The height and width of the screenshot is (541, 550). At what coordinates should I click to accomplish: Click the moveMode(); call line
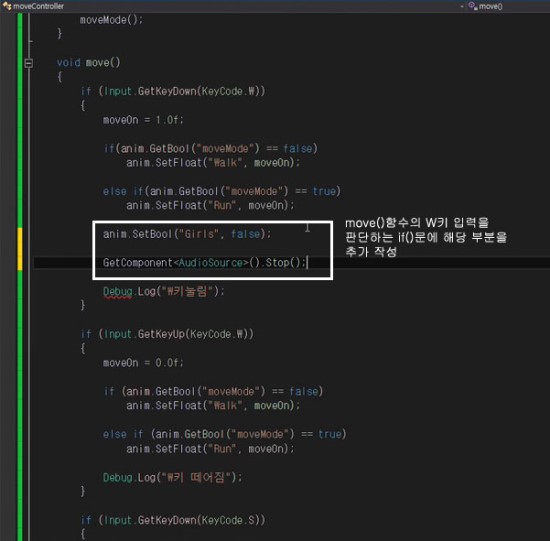click(112, 20)
